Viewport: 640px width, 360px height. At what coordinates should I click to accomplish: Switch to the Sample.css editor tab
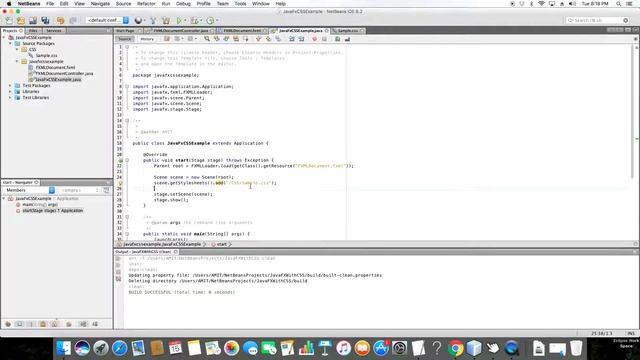(348, 31)
